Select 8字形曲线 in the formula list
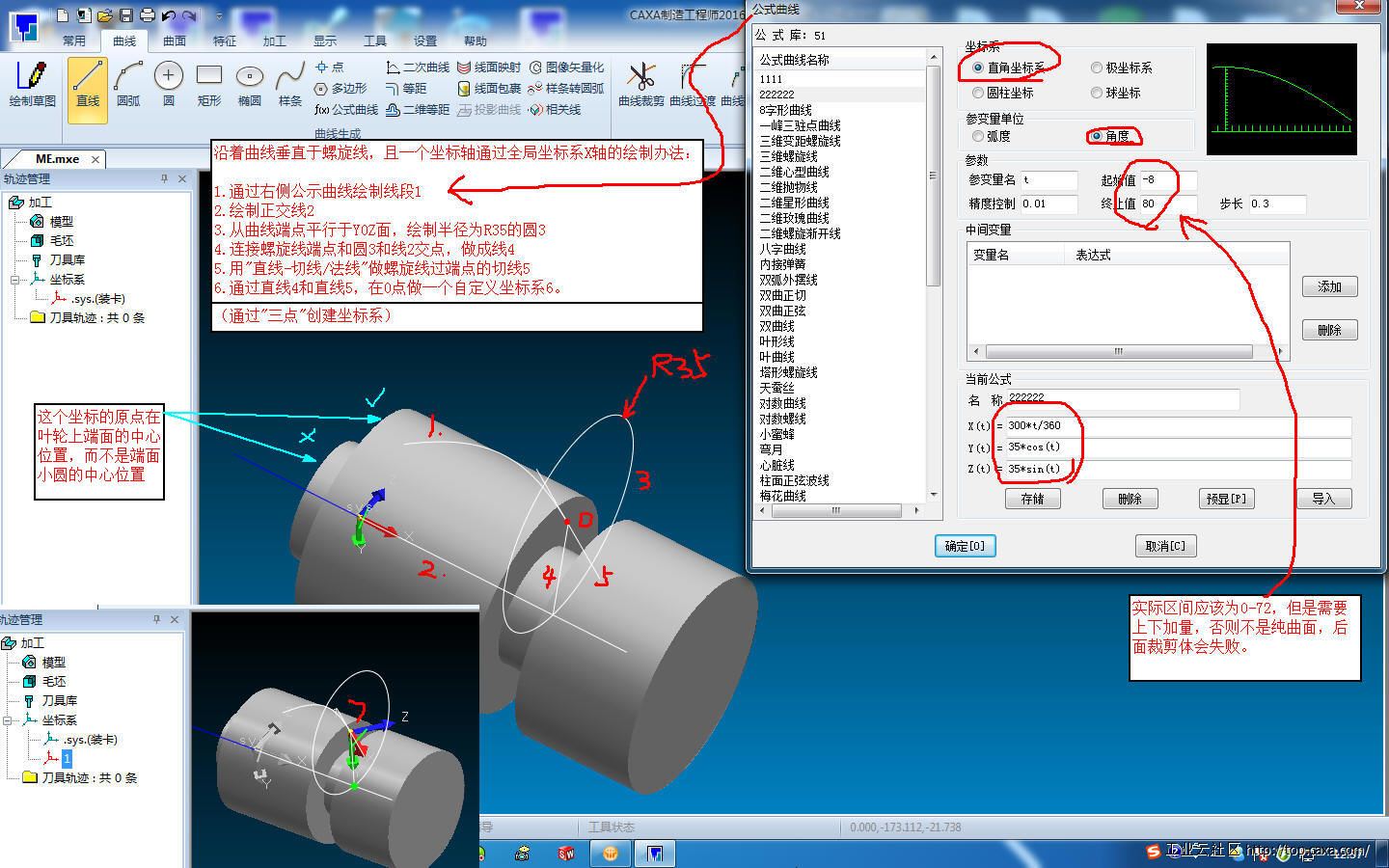 pyautogui.click(x=786, y=110)
